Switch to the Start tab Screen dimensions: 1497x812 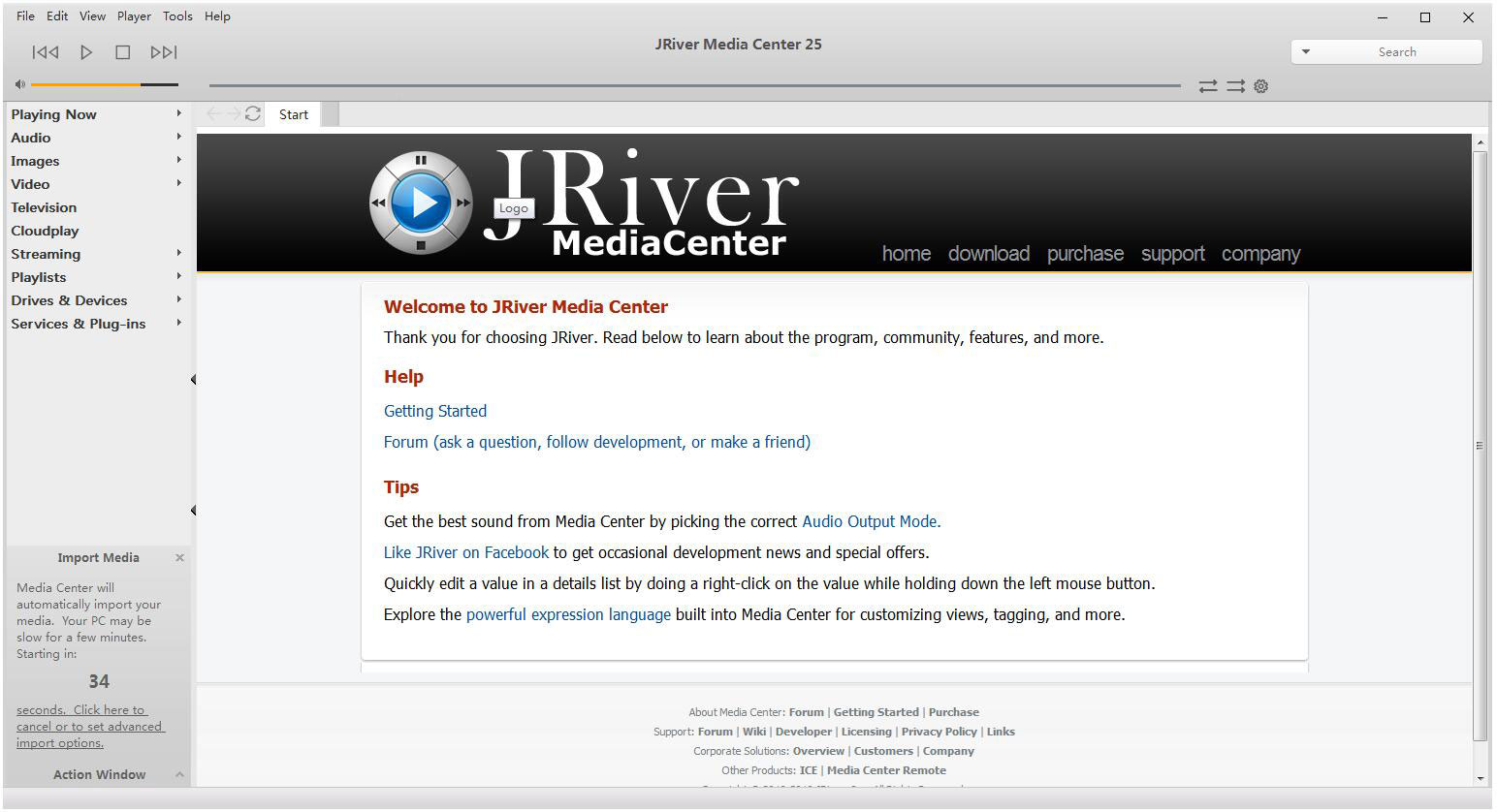pyautogui.click(x=293, y=113)
